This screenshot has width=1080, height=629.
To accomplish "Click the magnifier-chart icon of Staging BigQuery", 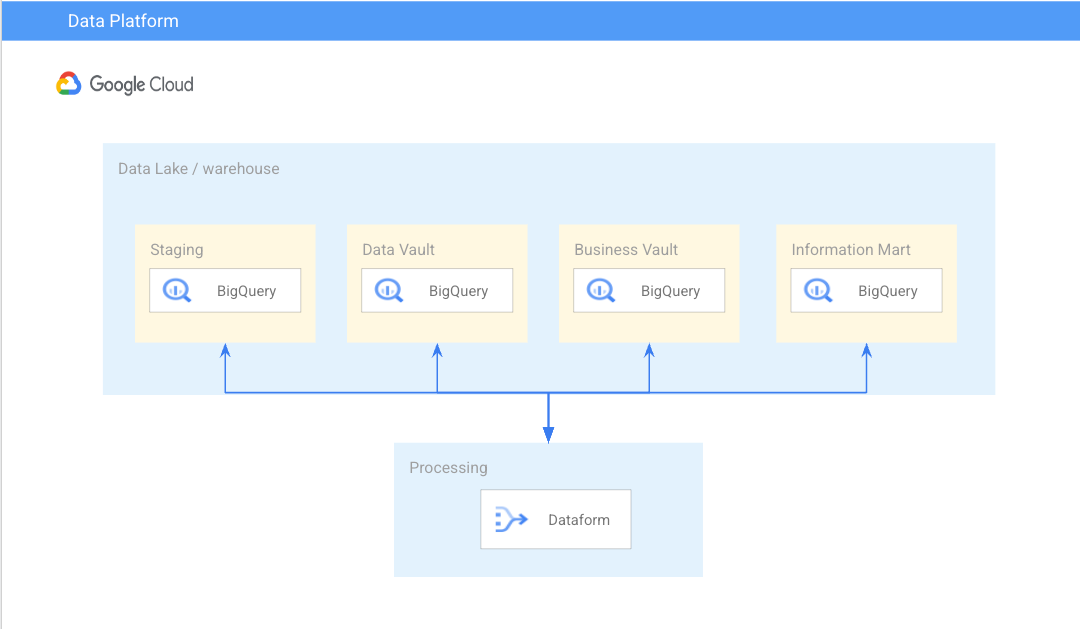I will (175, 290).
